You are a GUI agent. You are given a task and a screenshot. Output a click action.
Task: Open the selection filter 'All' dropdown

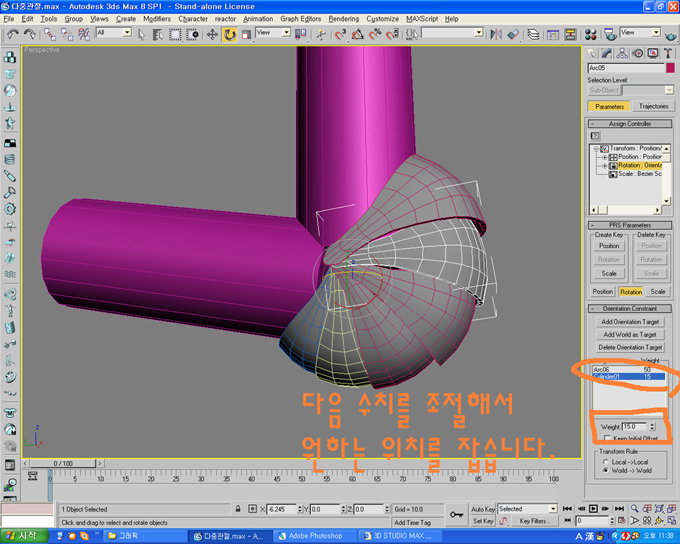click(x=113, y=33)
